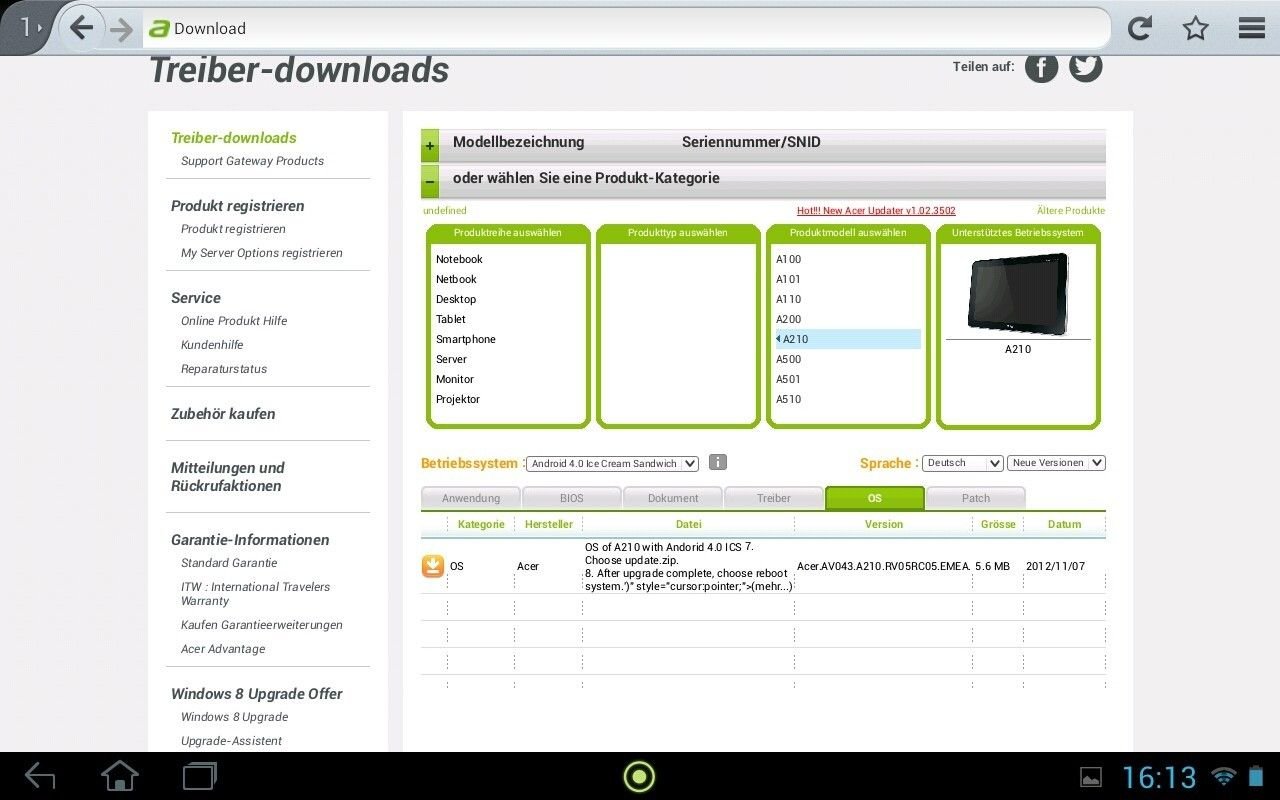Select Tablet in product series list

click(x=451, y=319)
